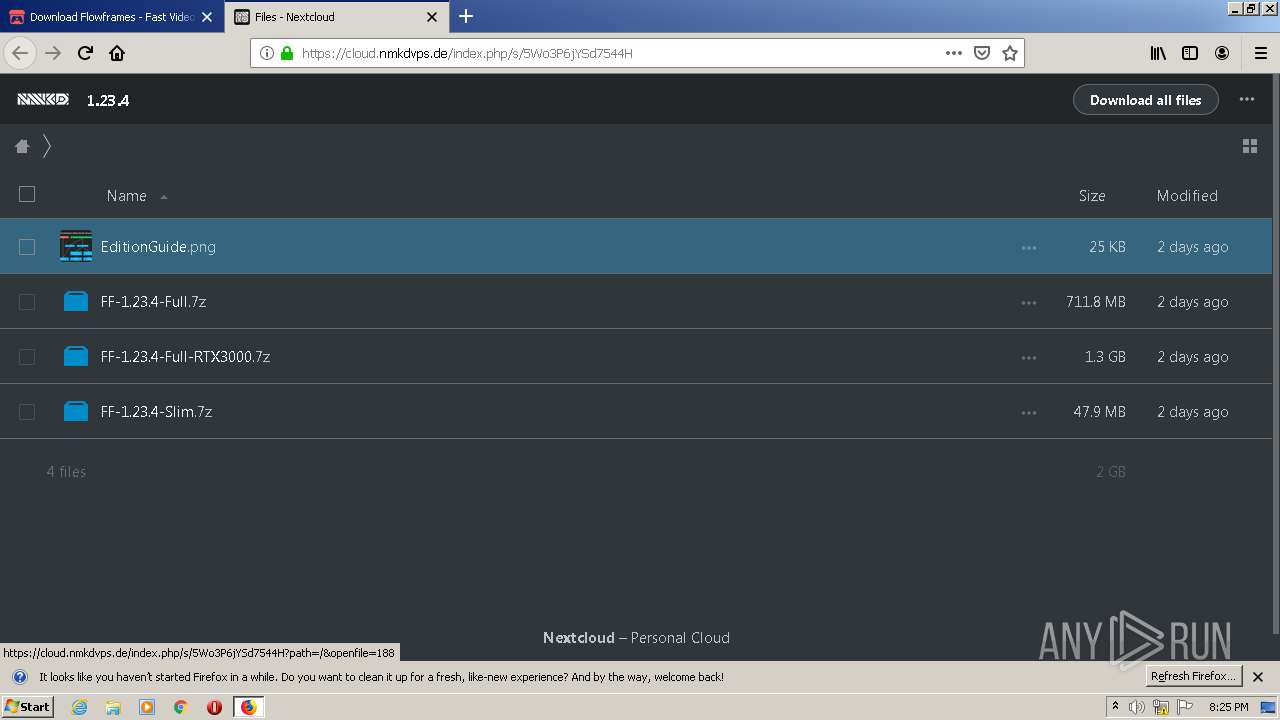Click the 25 KB size of EditionGuide.png

click(x=1107, y=247)
